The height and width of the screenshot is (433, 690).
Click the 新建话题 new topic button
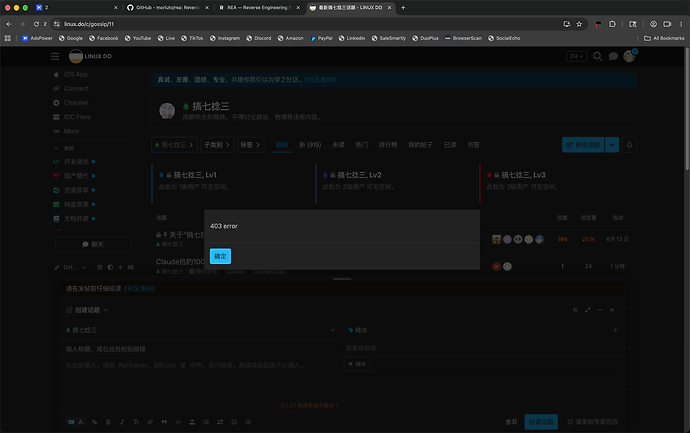(583, 145)
